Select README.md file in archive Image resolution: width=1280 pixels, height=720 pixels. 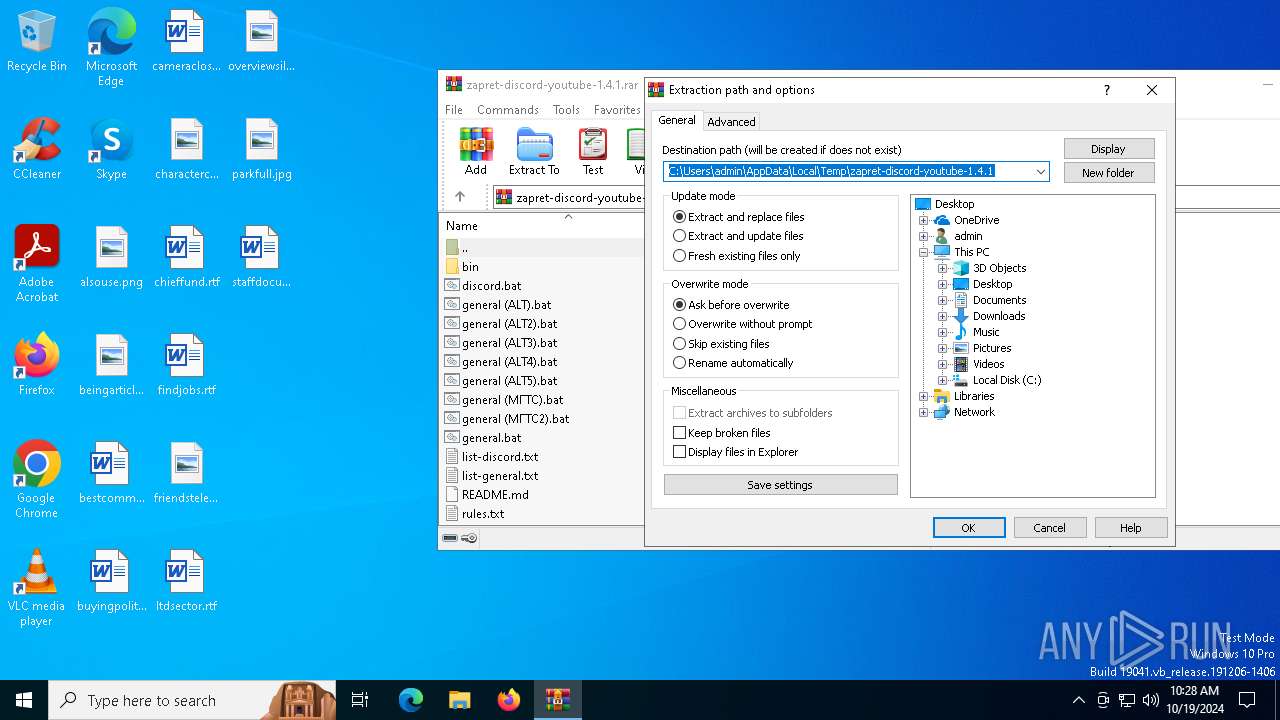point(495,494)
